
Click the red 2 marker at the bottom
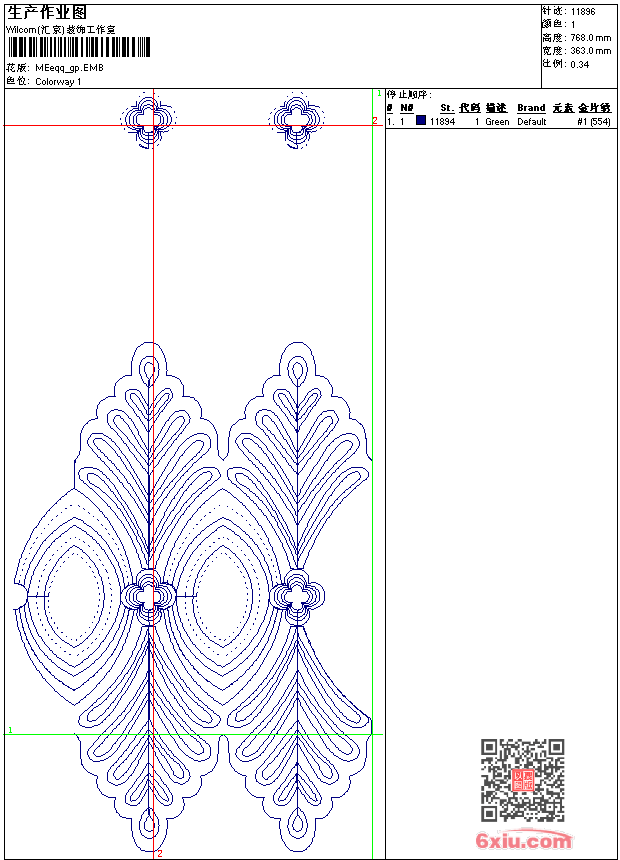159,853
